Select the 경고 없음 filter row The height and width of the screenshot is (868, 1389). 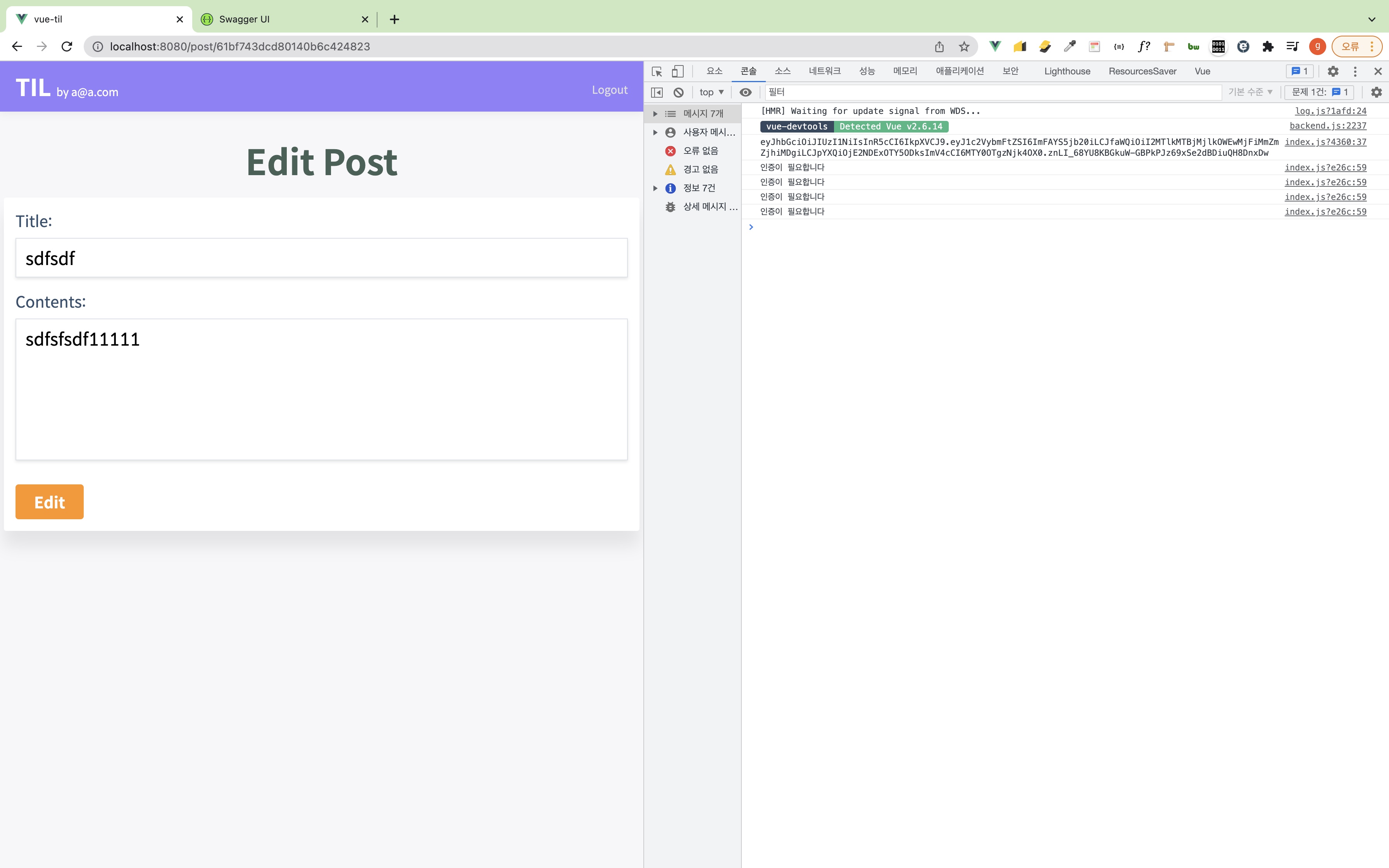pyautogui.click(x=693, y=169)
